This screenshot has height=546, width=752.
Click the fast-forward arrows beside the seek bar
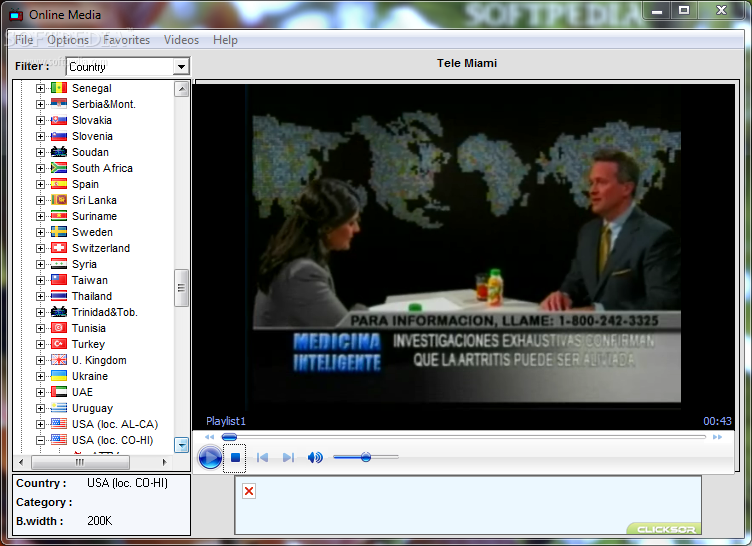(x=717, y=437)
